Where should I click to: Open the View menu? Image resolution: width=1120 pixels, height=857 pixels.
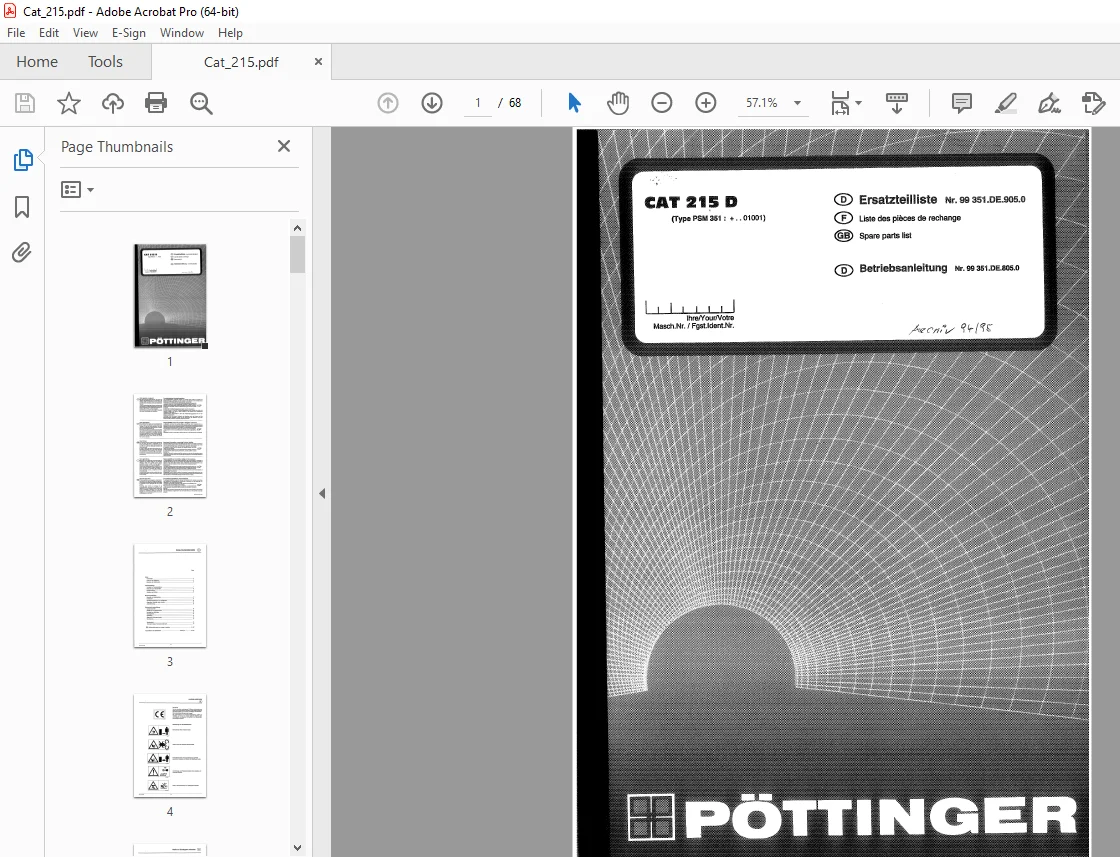point(85,33)
